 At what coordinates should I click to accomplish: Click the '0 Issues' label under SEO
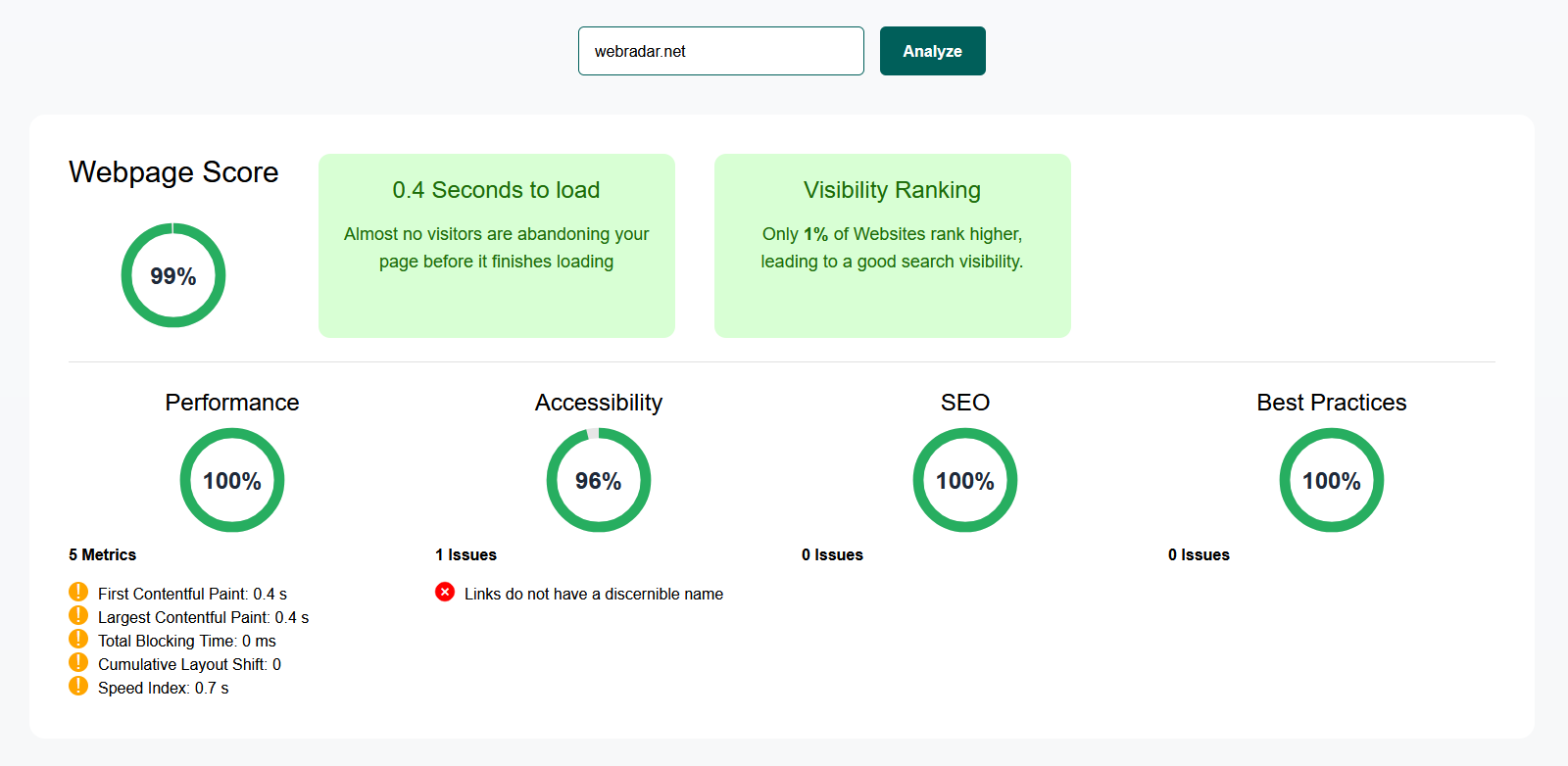click(832, 554)
